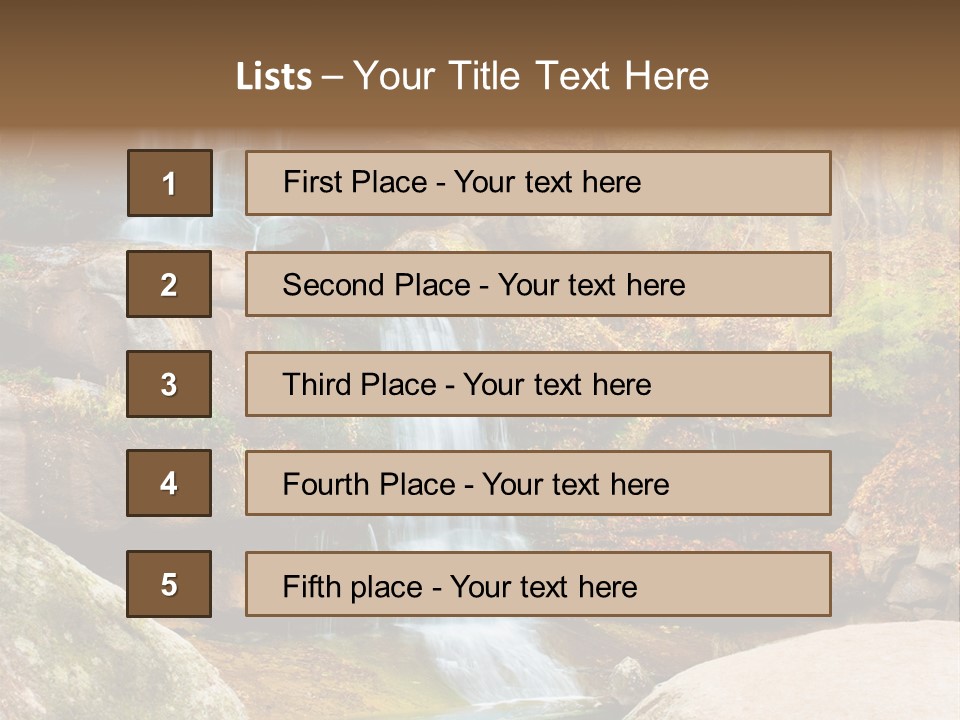This screenshot has width=960, height=720.
Task: Click the 'First Place - Your text here' text
Action: (462, 182)
